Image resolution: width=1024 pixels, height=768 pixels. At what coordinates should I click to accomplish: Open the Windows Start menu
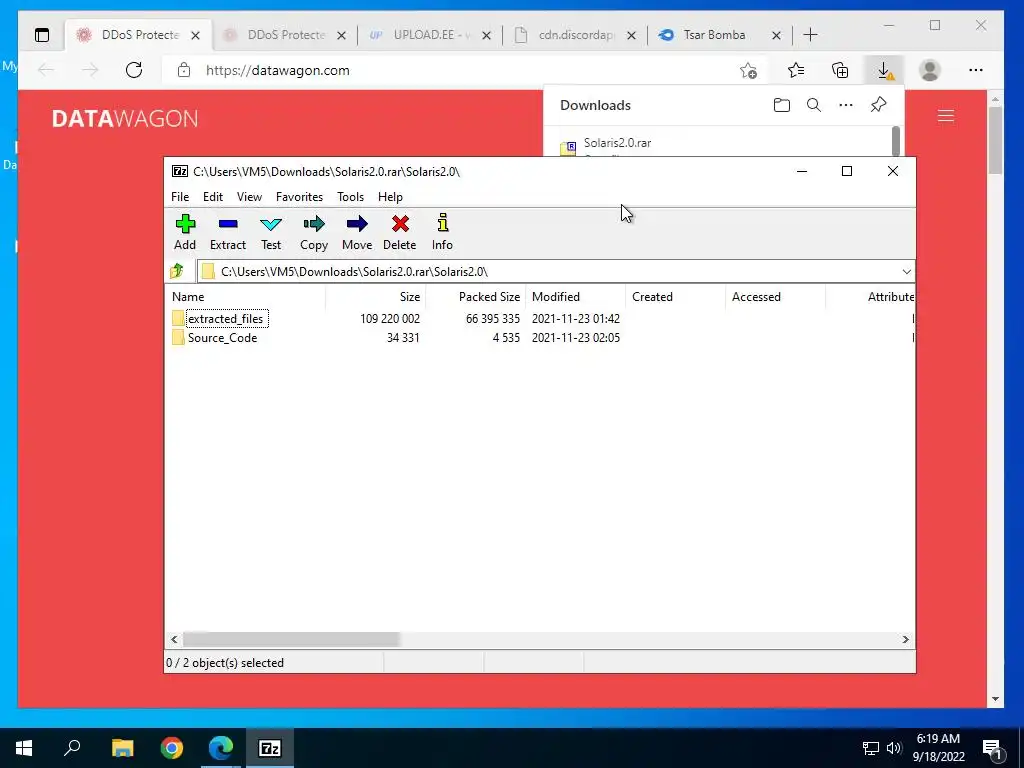point(24,748)
